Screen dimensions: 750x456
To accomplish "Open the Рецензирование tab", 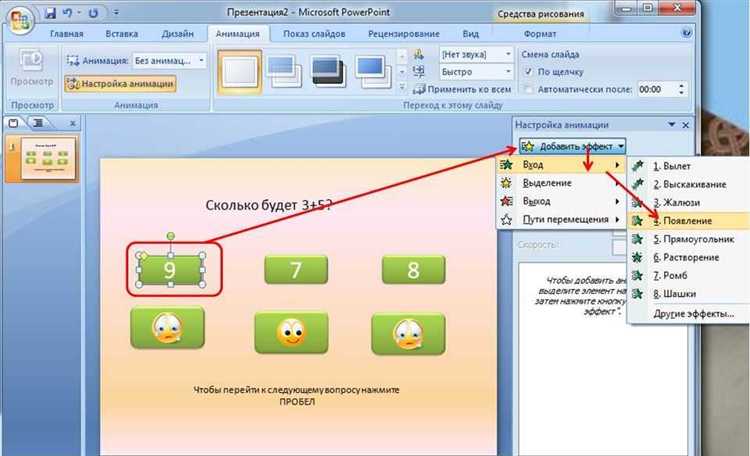I will click(x=404, y=34).
